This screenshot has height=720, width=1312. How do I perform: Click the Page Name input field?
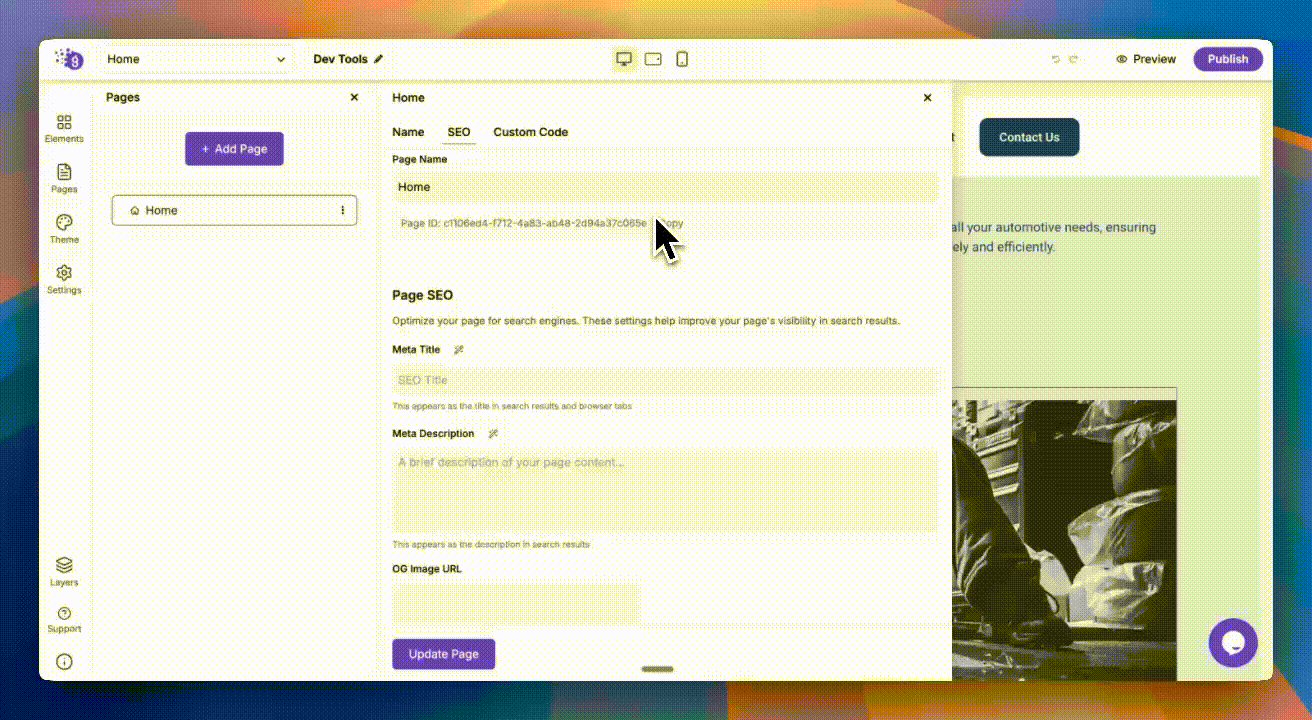point(665,187)
